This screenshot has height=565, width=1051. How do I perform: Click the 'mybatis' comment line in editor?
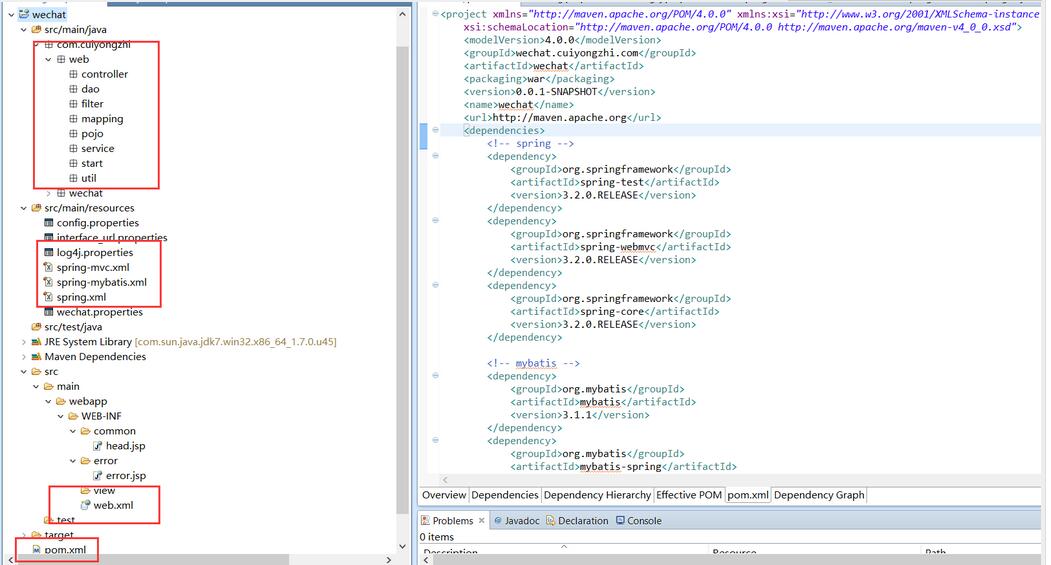pos(534,363)
